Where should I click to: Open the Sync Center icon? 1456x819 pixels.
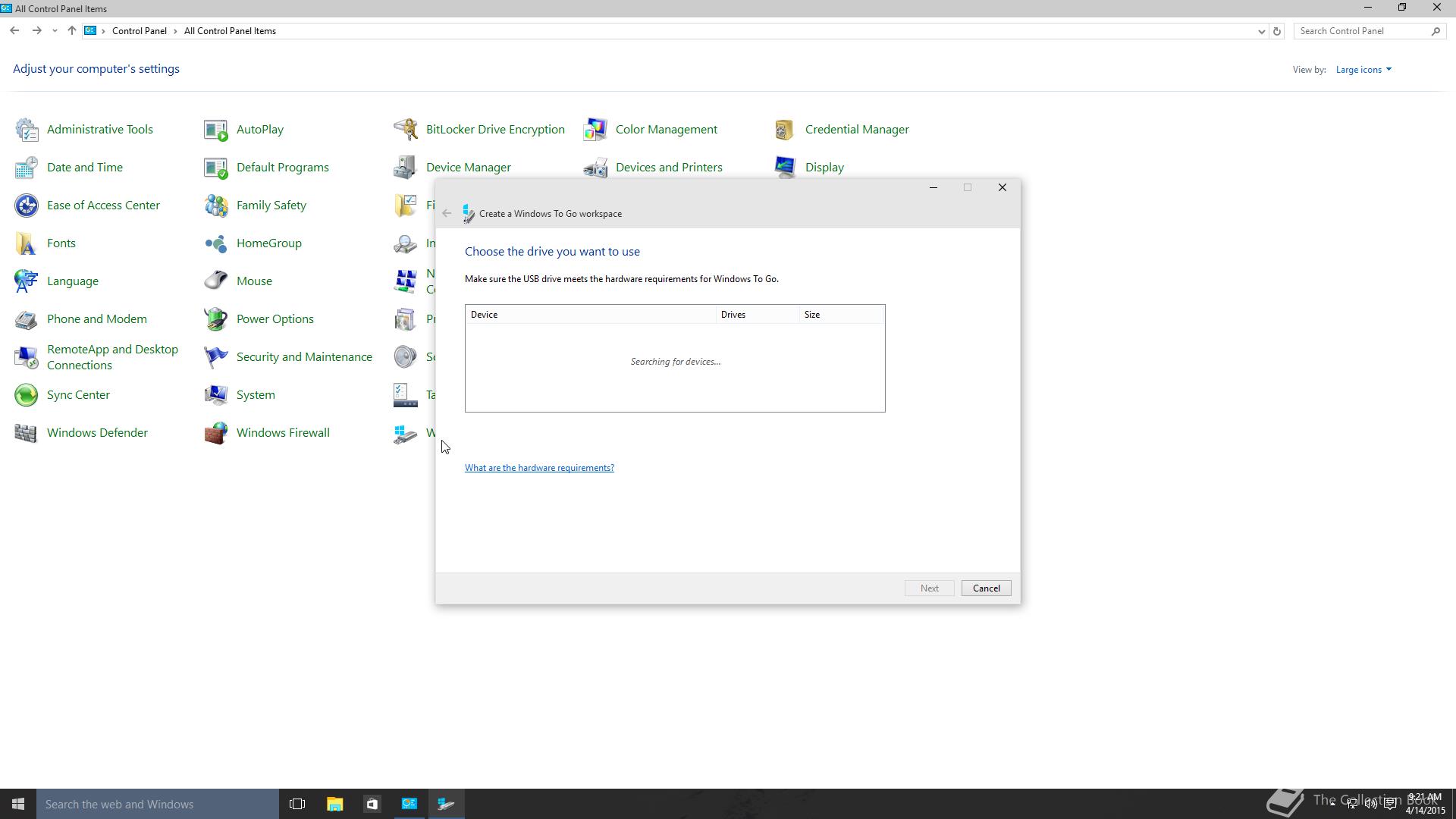coord(27,395)
